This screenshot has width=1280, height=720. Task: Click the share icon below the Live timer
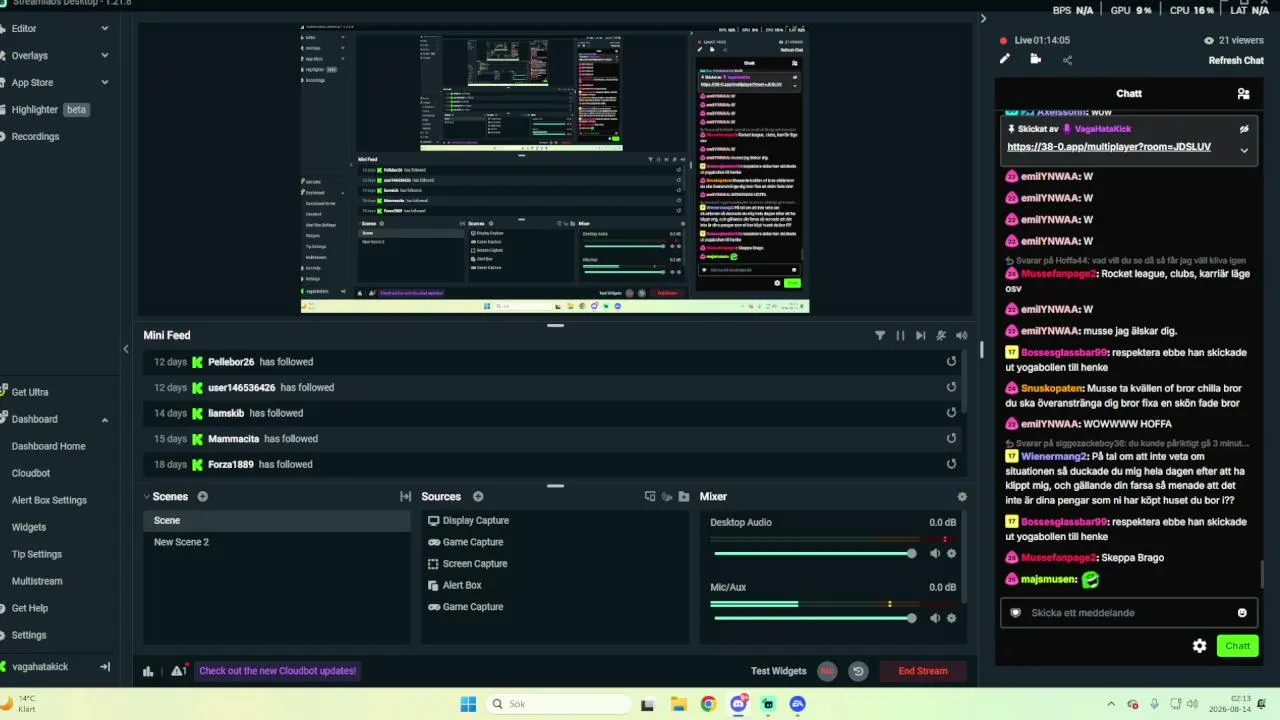(1067, 60)
